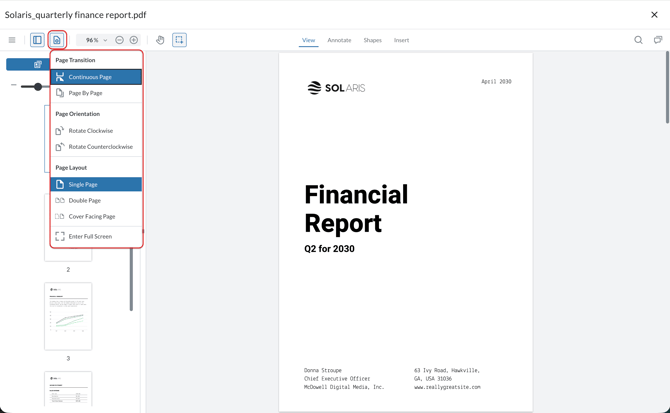Activate the marquee select tool
This screenshot has width=670, height=413.
tap(180, 40)
